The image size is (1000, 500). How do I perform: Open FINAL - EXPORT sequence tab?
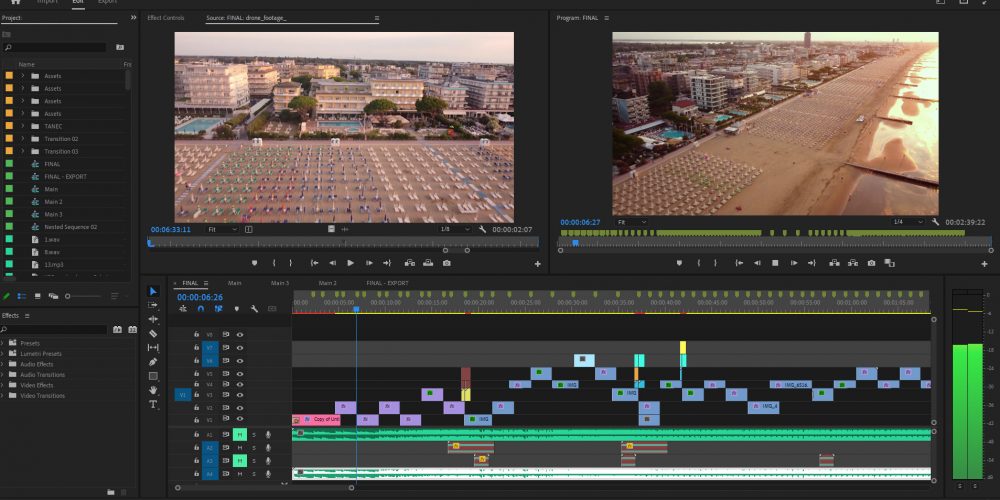387,283
